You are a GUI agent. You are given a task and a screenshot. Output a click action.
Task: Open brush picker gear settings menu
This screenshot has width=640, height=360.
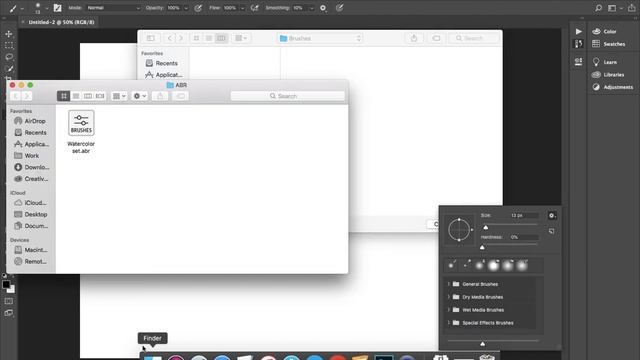(552, 216)
